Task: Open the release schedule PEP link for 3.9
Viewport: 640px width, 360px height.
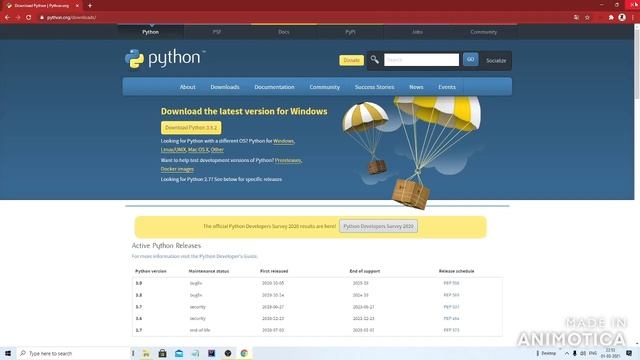Action: [x=451, y=283]
